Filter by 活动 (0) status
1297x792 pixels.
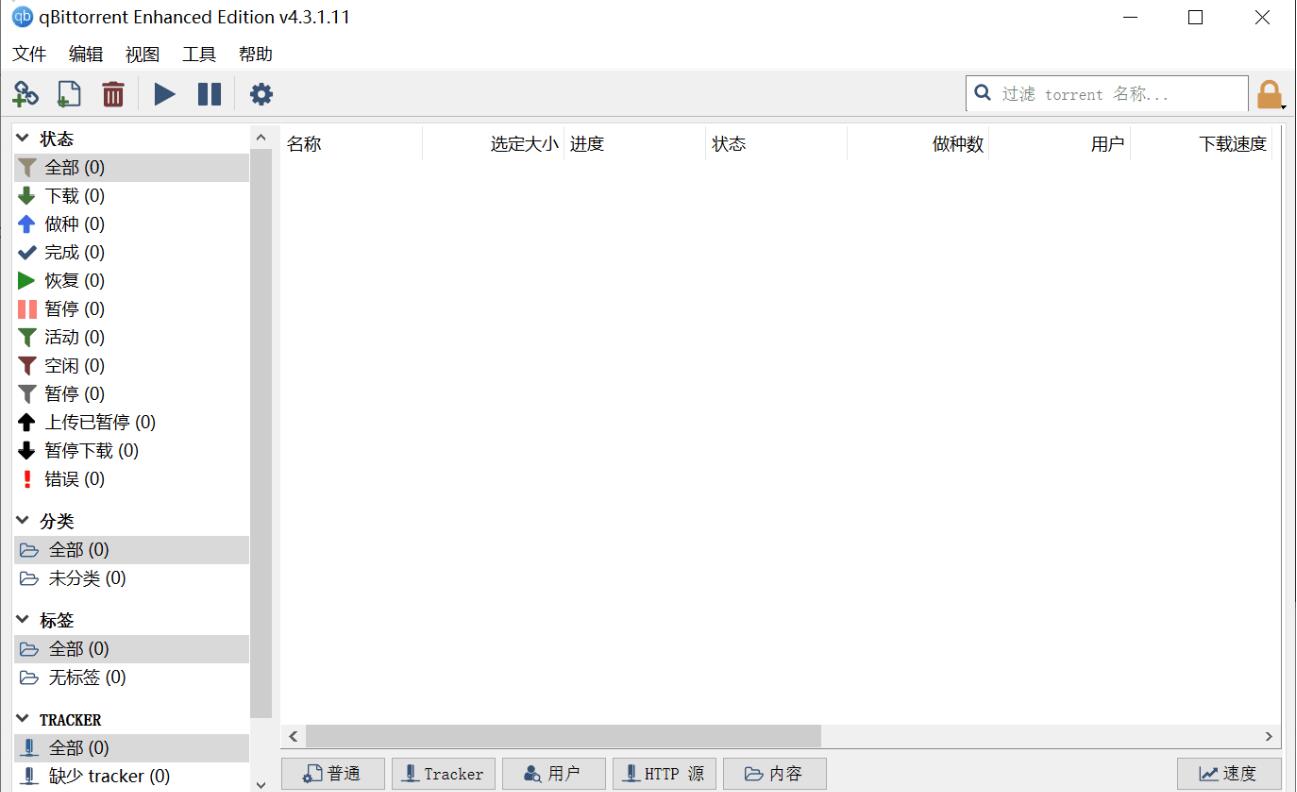point(131,337)
